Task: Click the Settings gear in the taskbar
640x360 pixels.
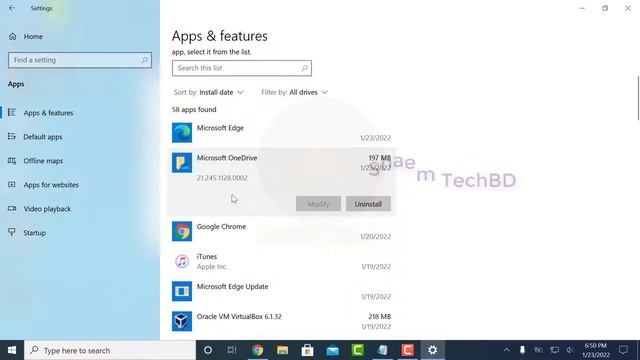Action: point(433,350)
